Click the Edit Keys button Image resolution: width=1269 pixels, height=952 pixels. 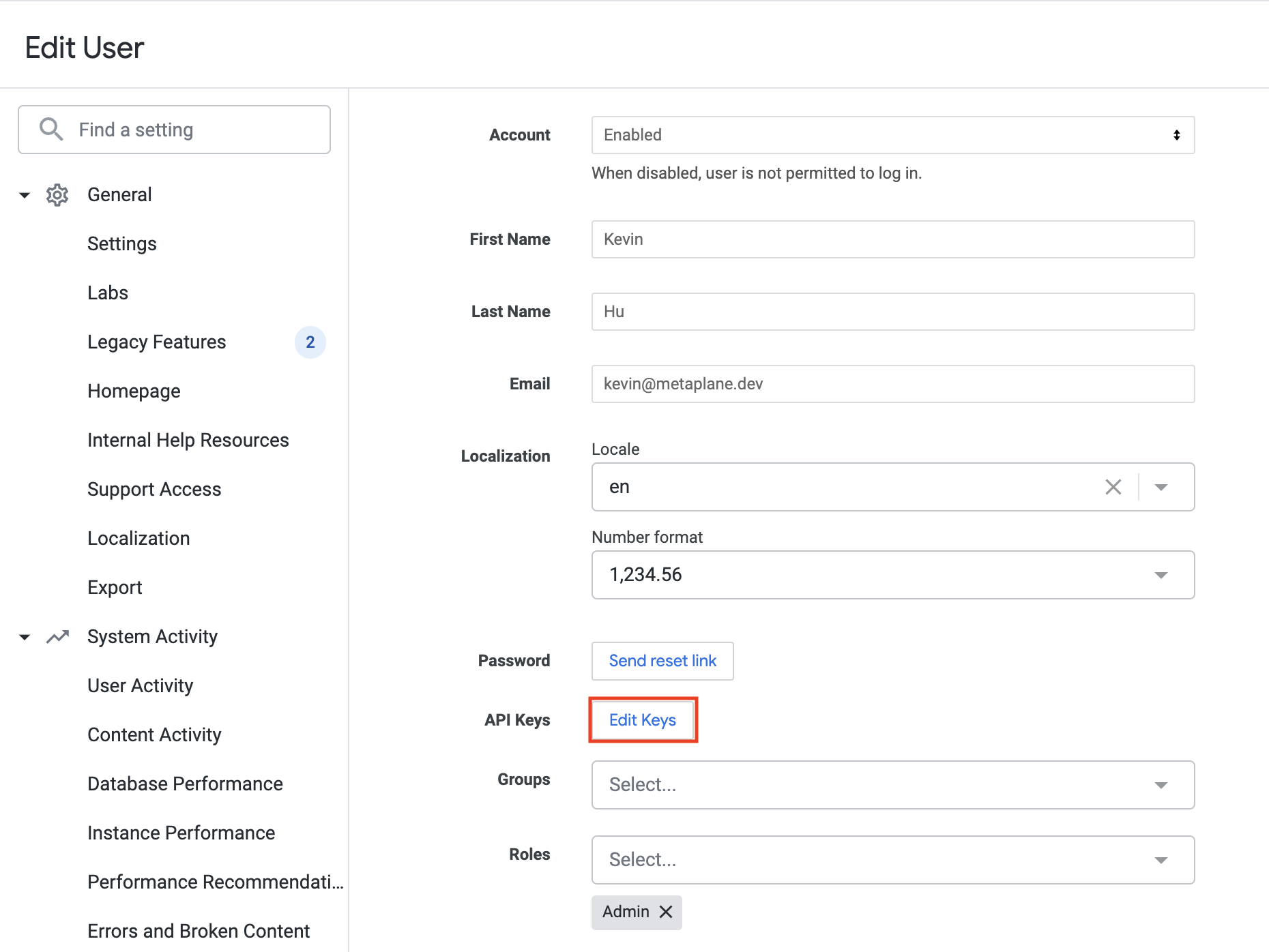(643, 720)
